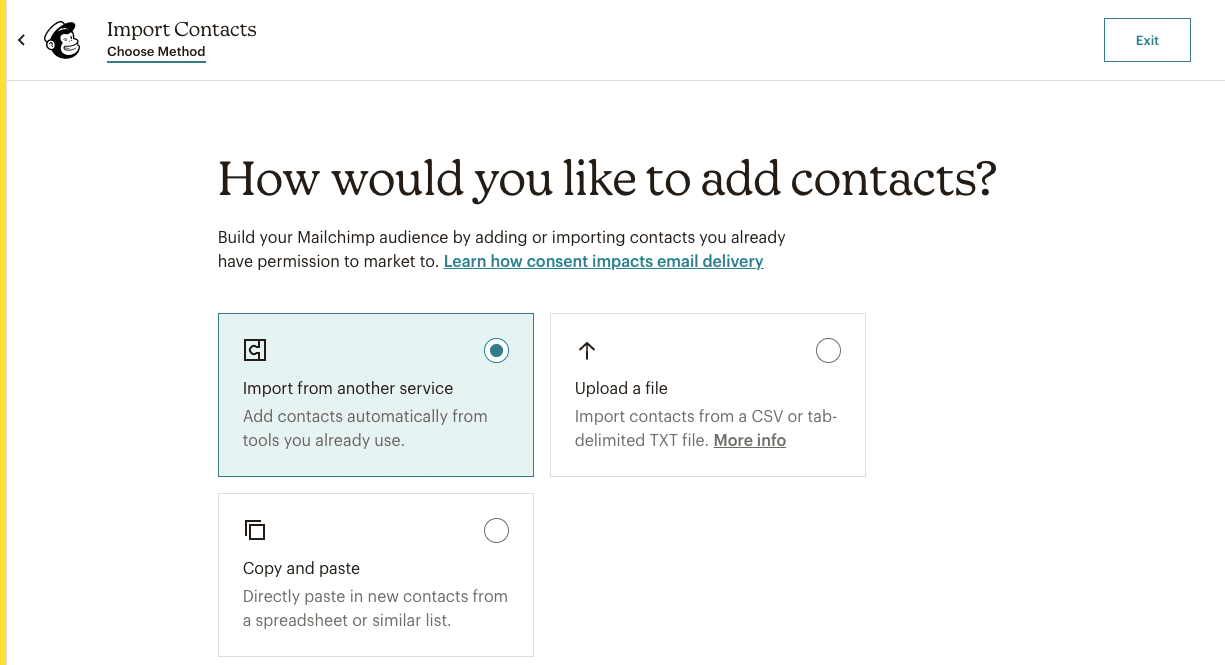Select the 'Copy and paste' radio button
The image size is (1225, 665).
(496, 530)
